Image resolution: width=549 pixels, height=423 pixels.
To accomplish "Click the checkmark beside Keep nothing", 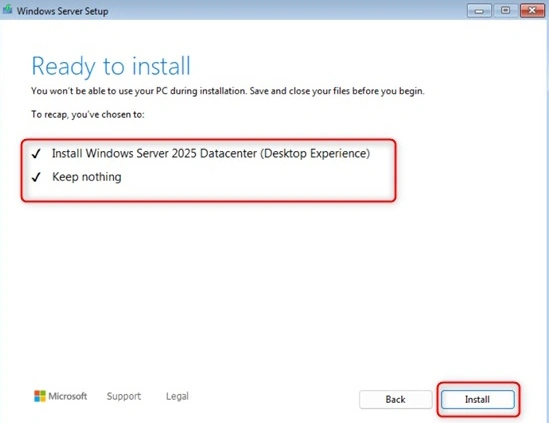I will pyautogui.click(x=36, y=177).
